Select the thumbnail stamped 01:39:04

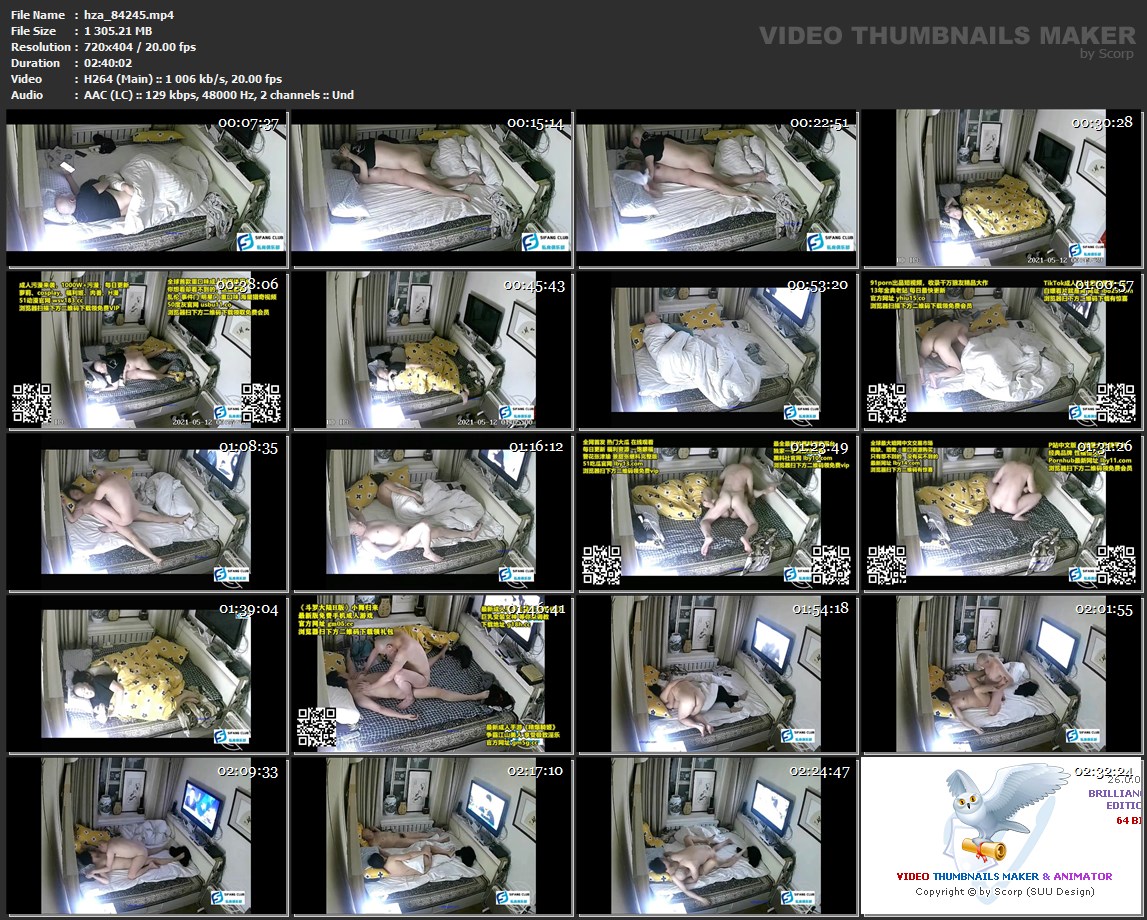[x=147, y=674]
